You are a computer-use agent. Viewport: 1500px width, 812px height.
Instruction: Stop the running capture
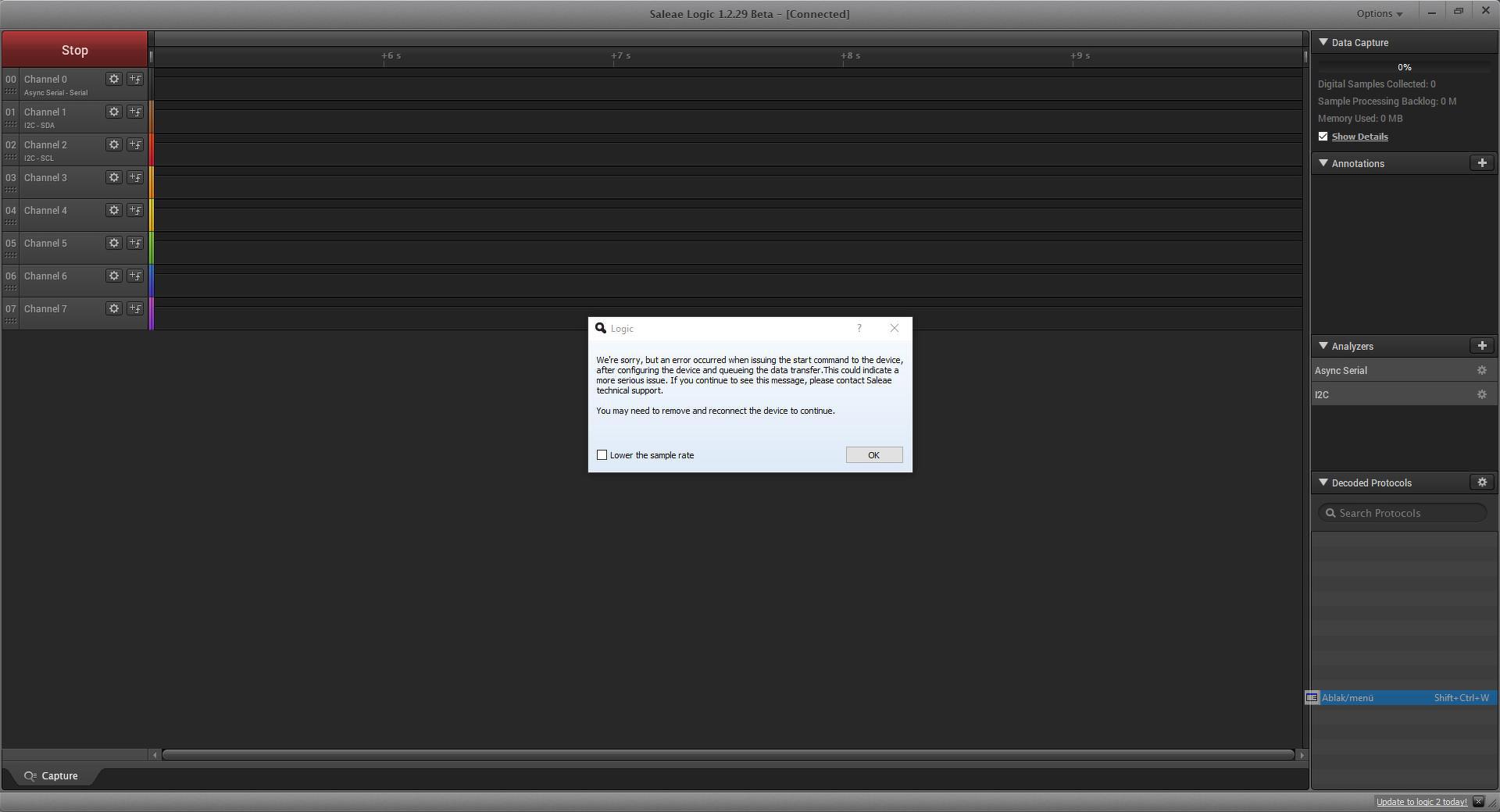pyautogui.click(x=75, y=50)
